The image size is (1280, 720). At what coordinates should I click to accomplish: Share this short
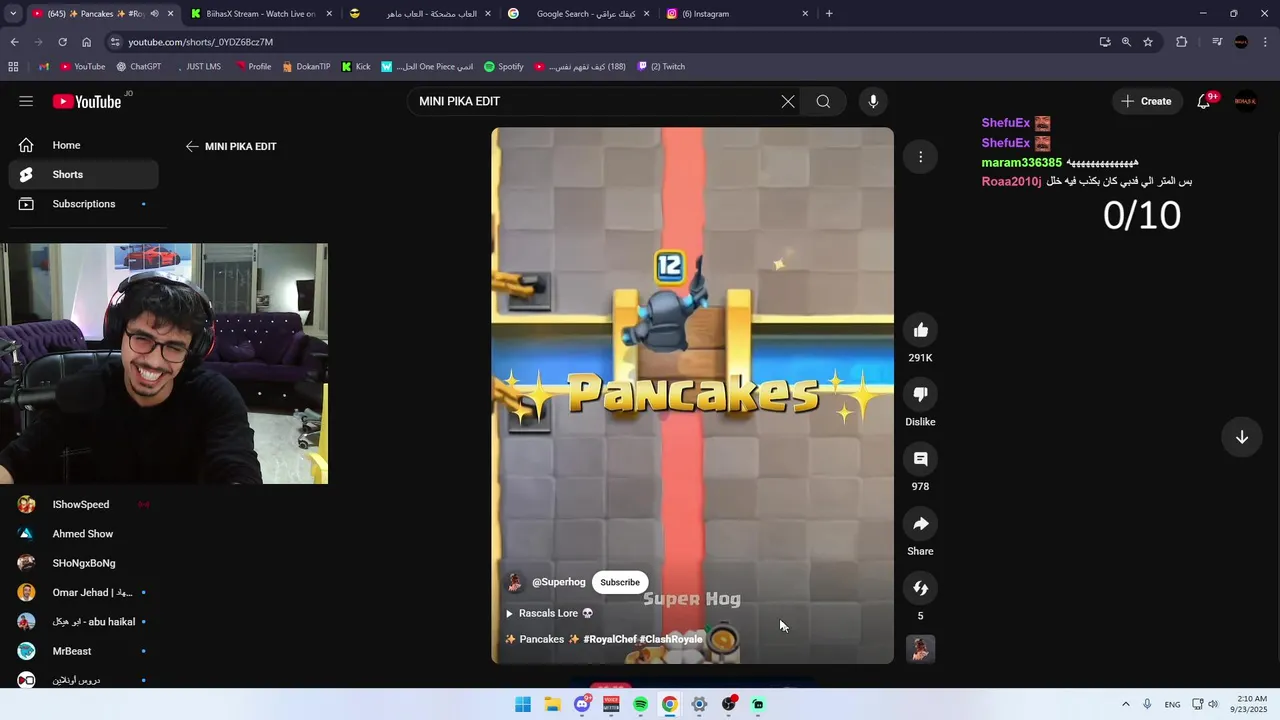921,524
